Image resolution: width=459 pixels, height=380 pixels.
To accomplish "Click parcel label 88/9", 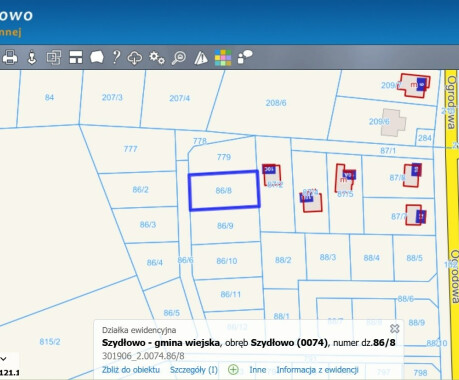I will click(x=417, y=322).
